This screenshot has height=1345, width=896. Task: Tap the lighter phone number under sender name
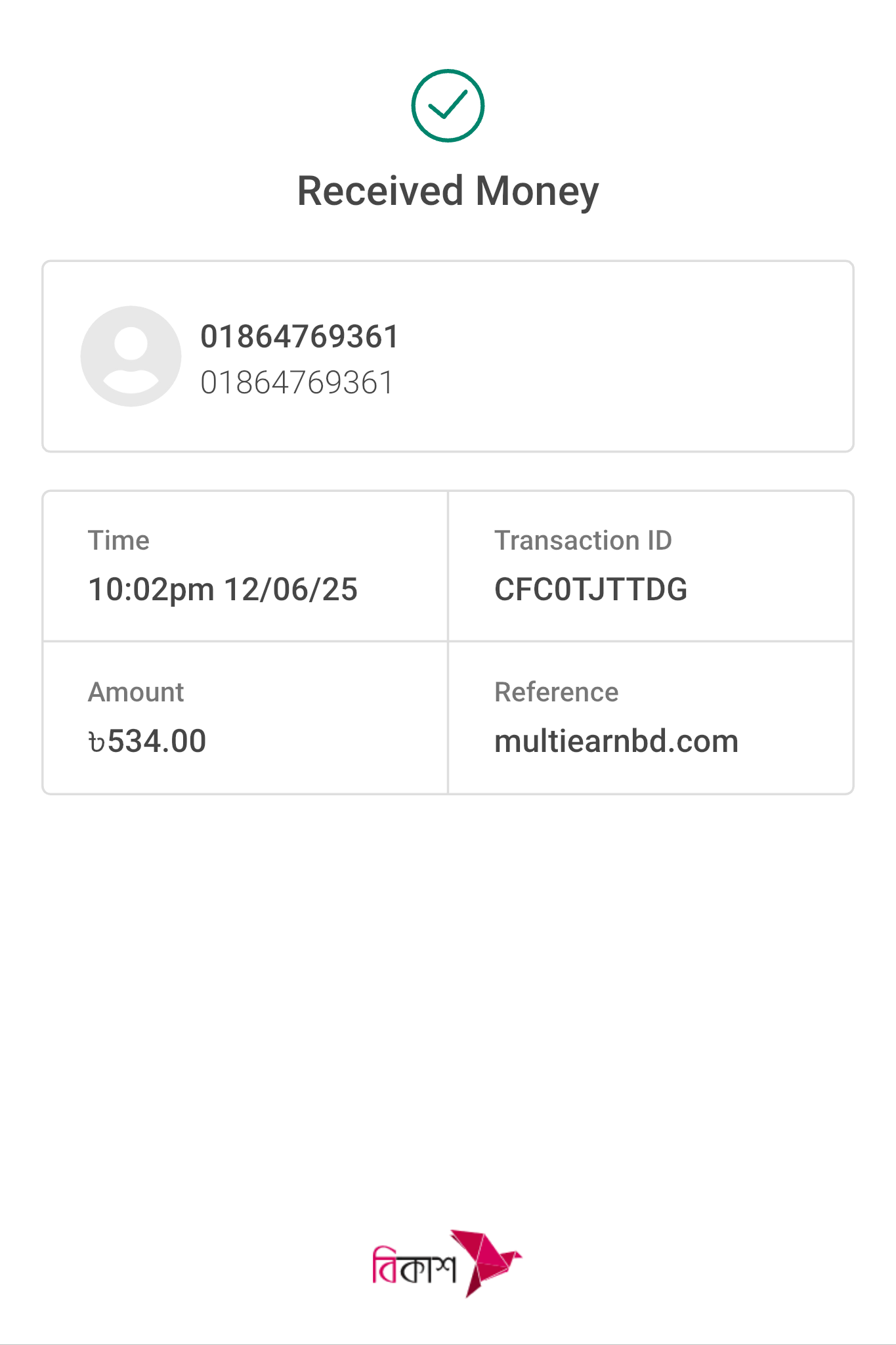pyautogui.click(x=297, y=383)
